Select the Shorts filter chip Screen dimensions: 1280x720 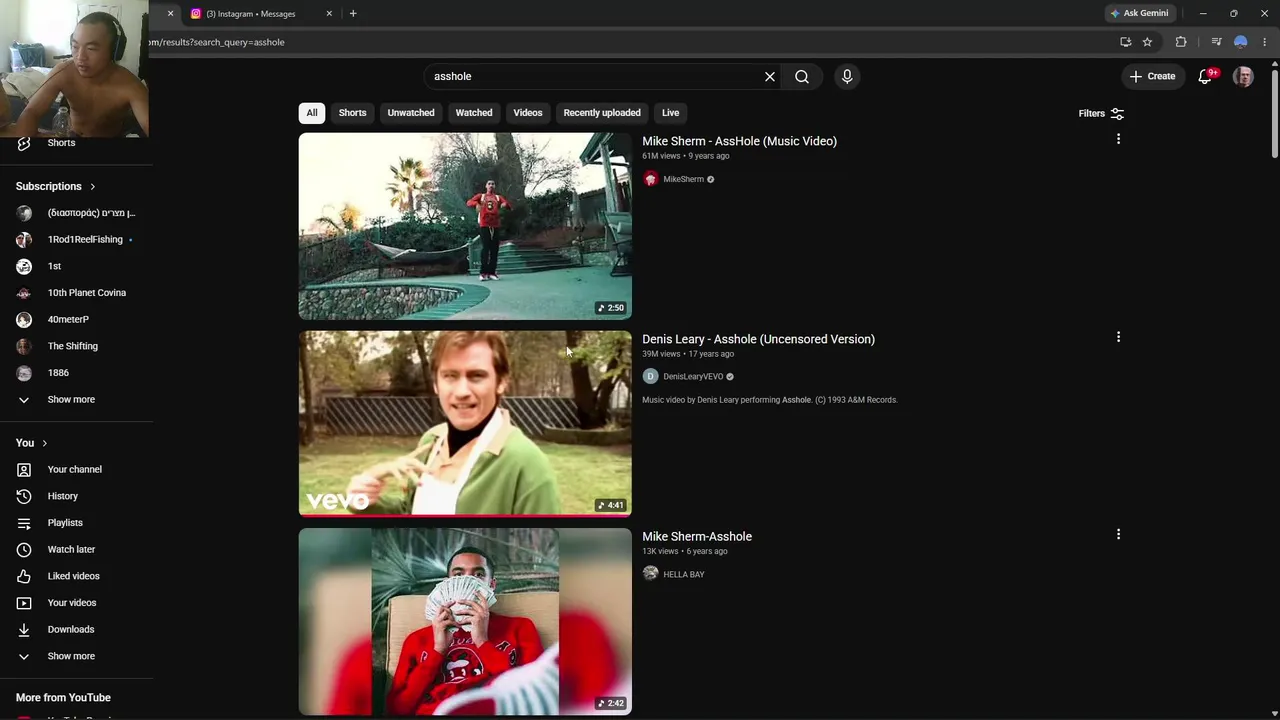[352, 113]
